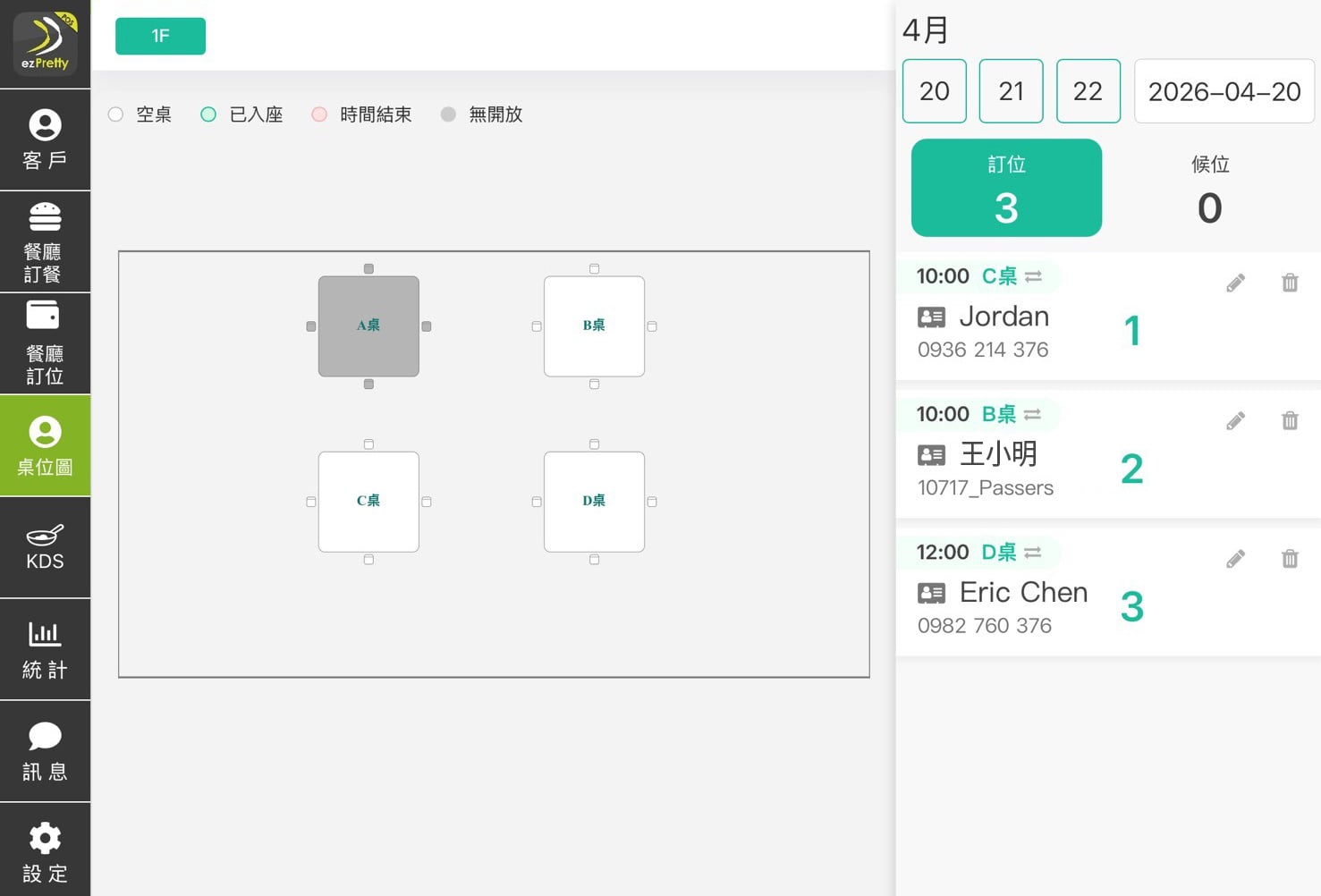Image resolution: width=1321 pixels, height=896 pixels.
Task: Select the 已入座 green status indicator
Action: 208,114
